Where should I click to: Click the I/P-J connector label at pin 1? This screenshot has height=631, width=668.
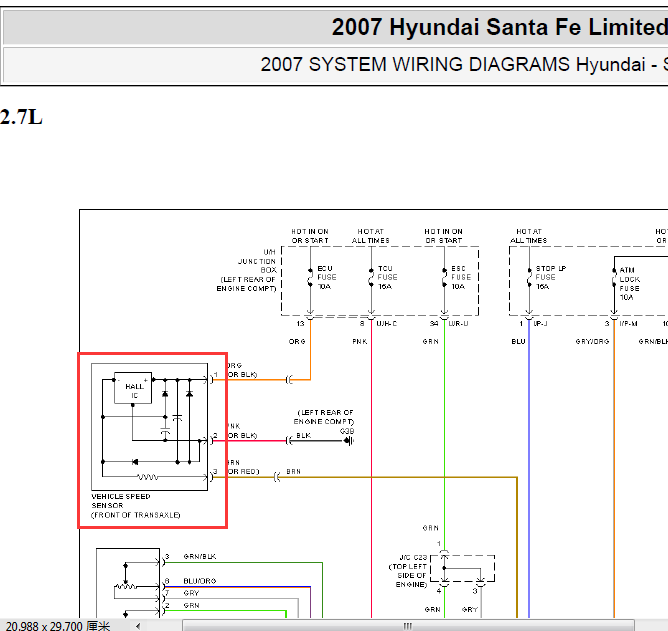pyautogui.click(x=540, y=324)
